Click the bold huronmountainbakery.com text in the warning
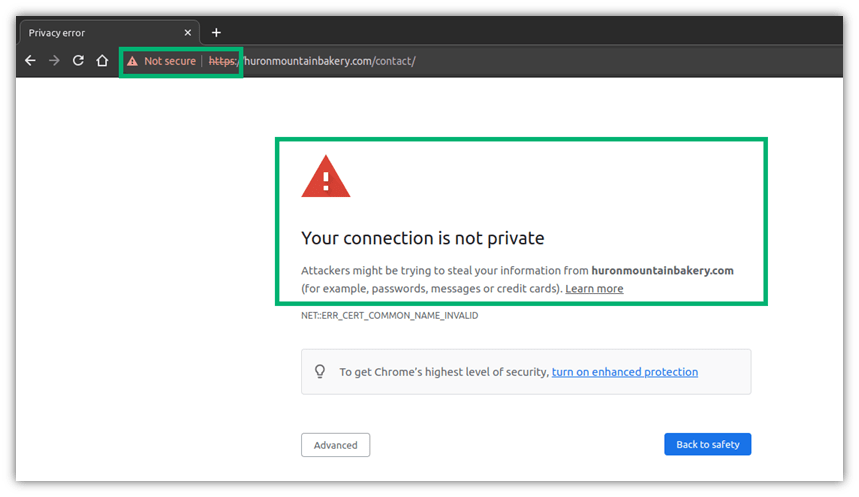The width and height of the screenshot is (859, 497). [662, 271]
